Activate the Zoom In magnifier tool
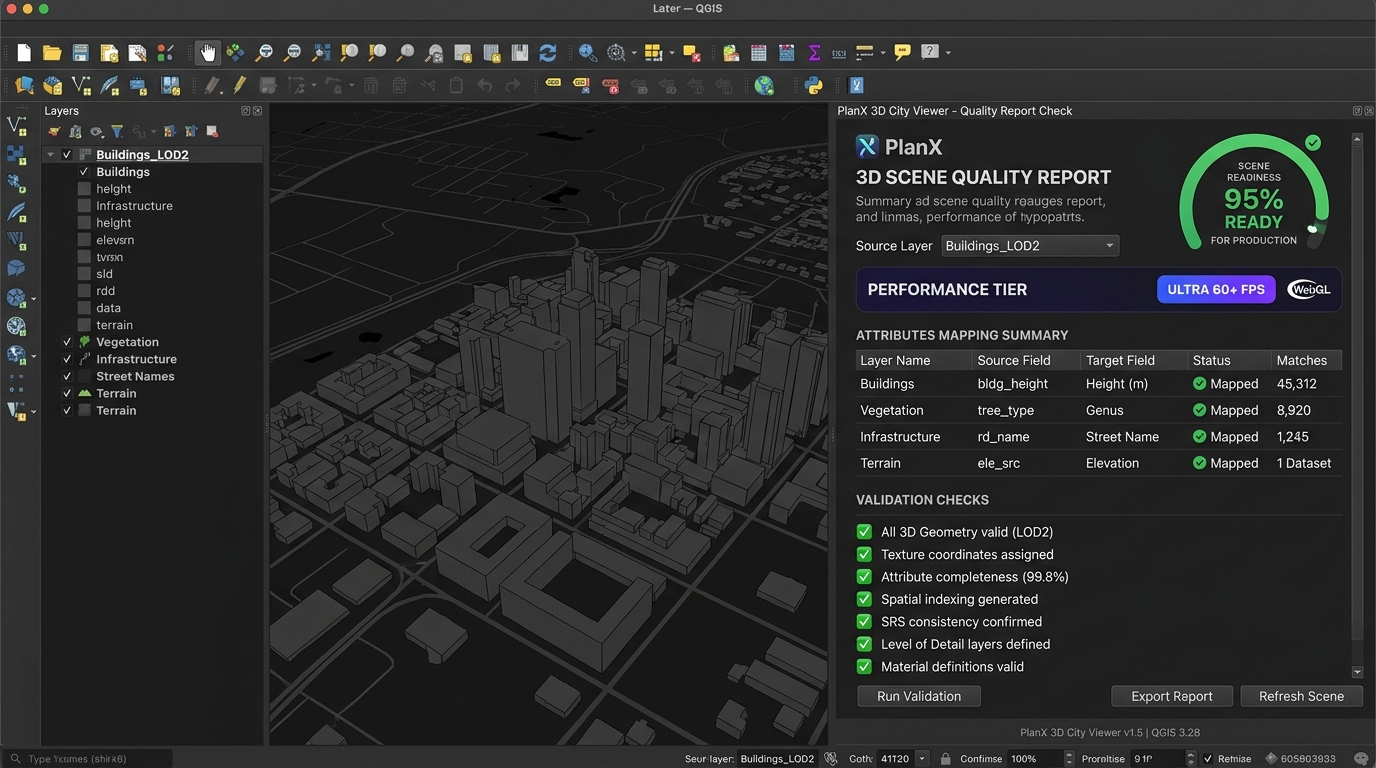The width and height of the screenshot is (1376, 768). click(x=264, y=53)
